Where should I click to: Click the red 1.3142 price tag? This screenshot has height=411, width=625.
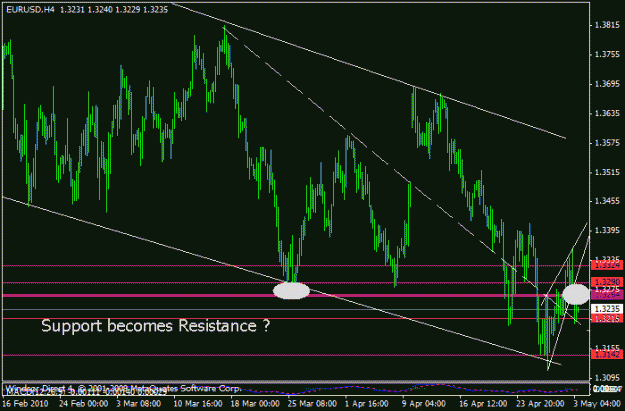click(x=607, y=354)
